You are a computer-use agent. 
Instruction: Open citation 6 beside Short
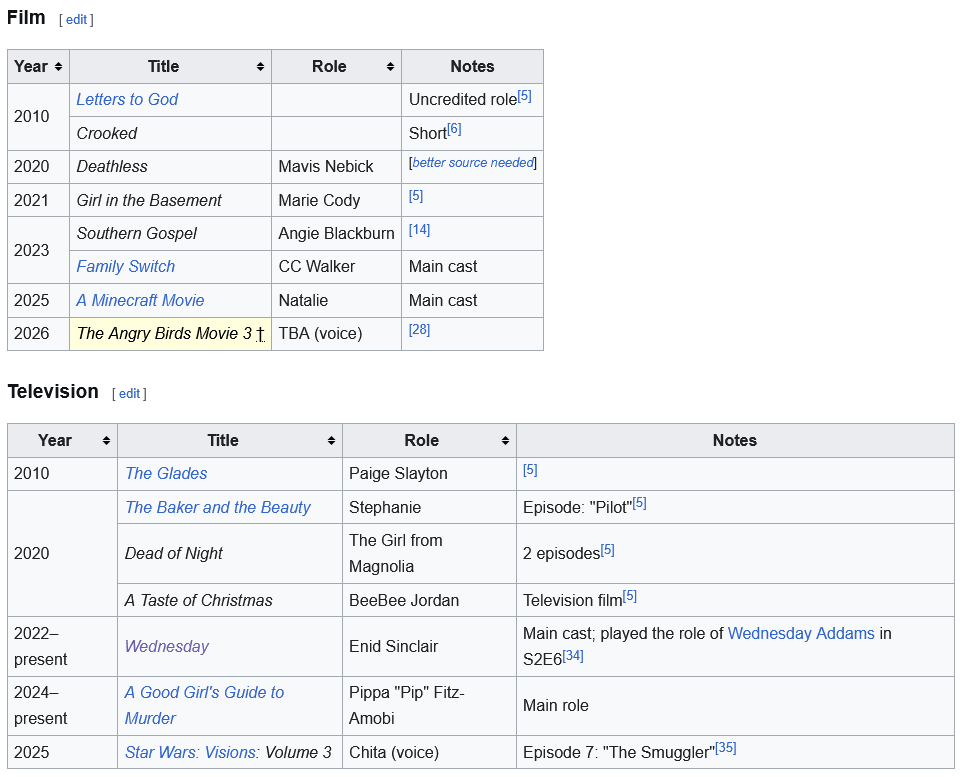(454, 130)
